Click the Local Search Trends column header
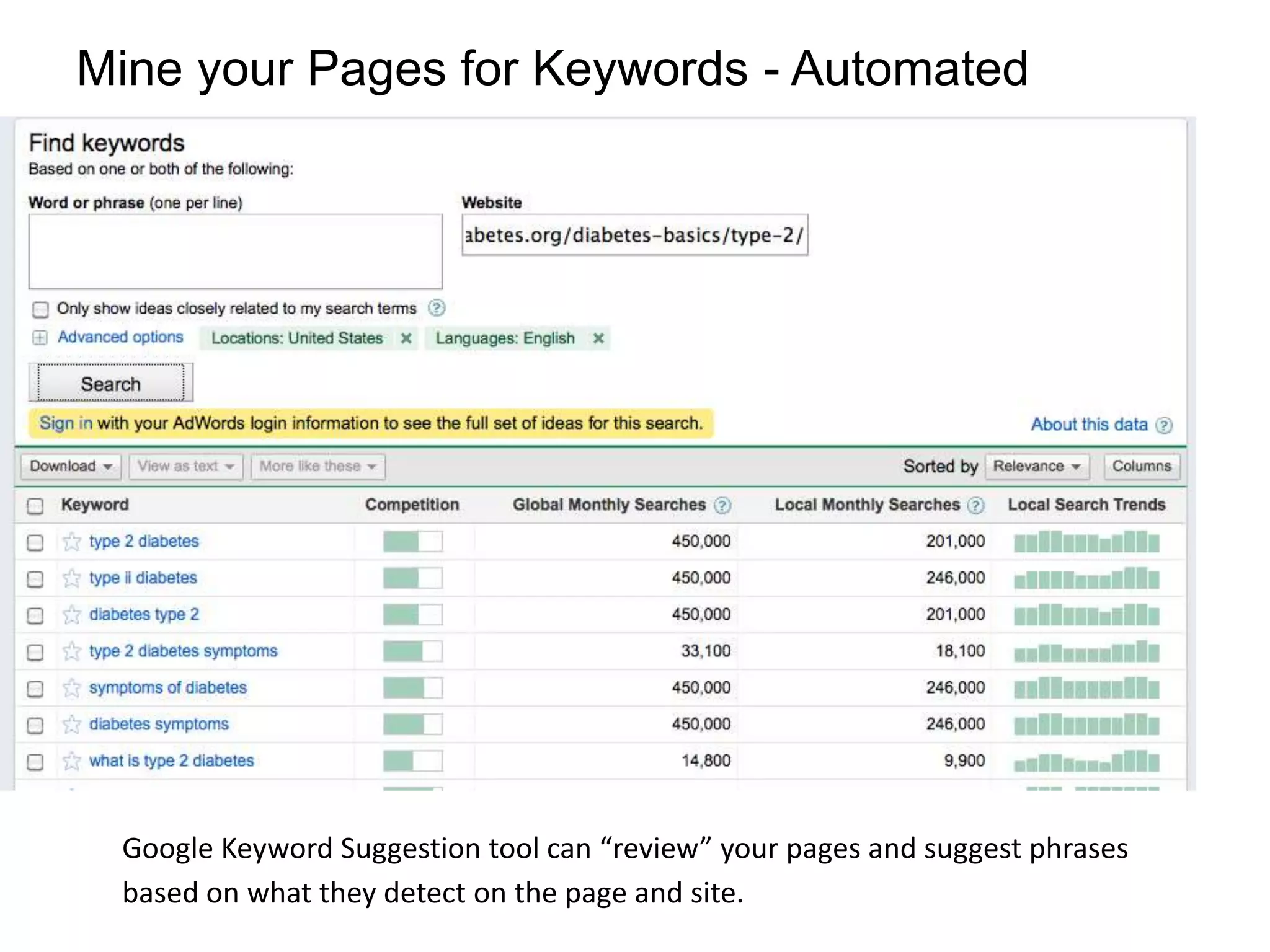This screenshot has width=1270, height=952. tap(1086, 505)
